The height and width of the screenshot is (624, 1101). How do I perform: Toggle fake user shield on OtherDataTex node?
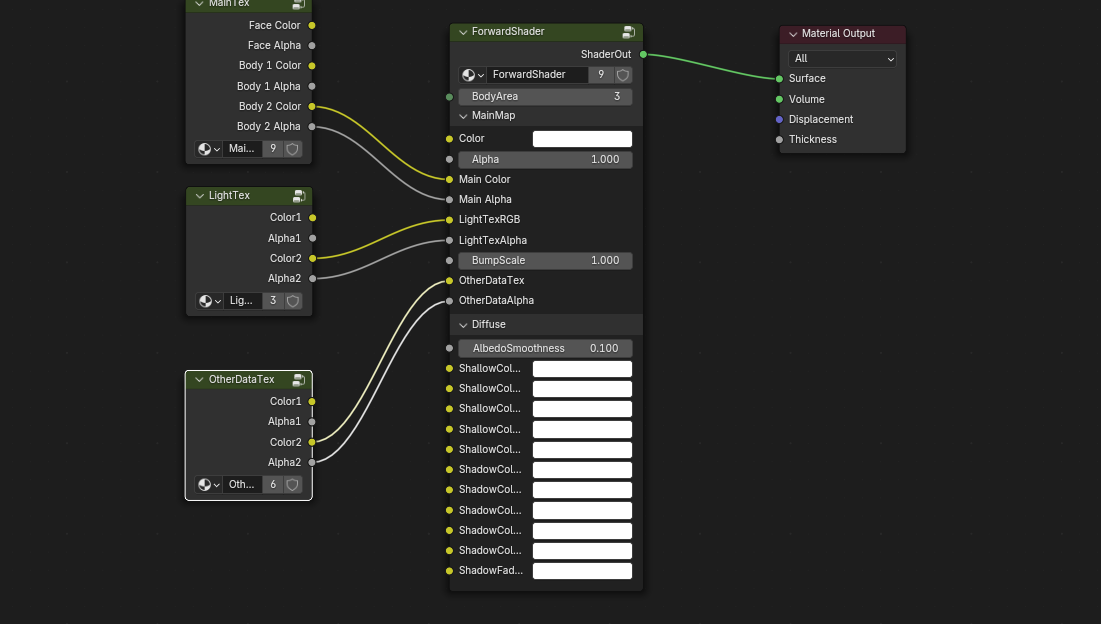click(293, 485)
